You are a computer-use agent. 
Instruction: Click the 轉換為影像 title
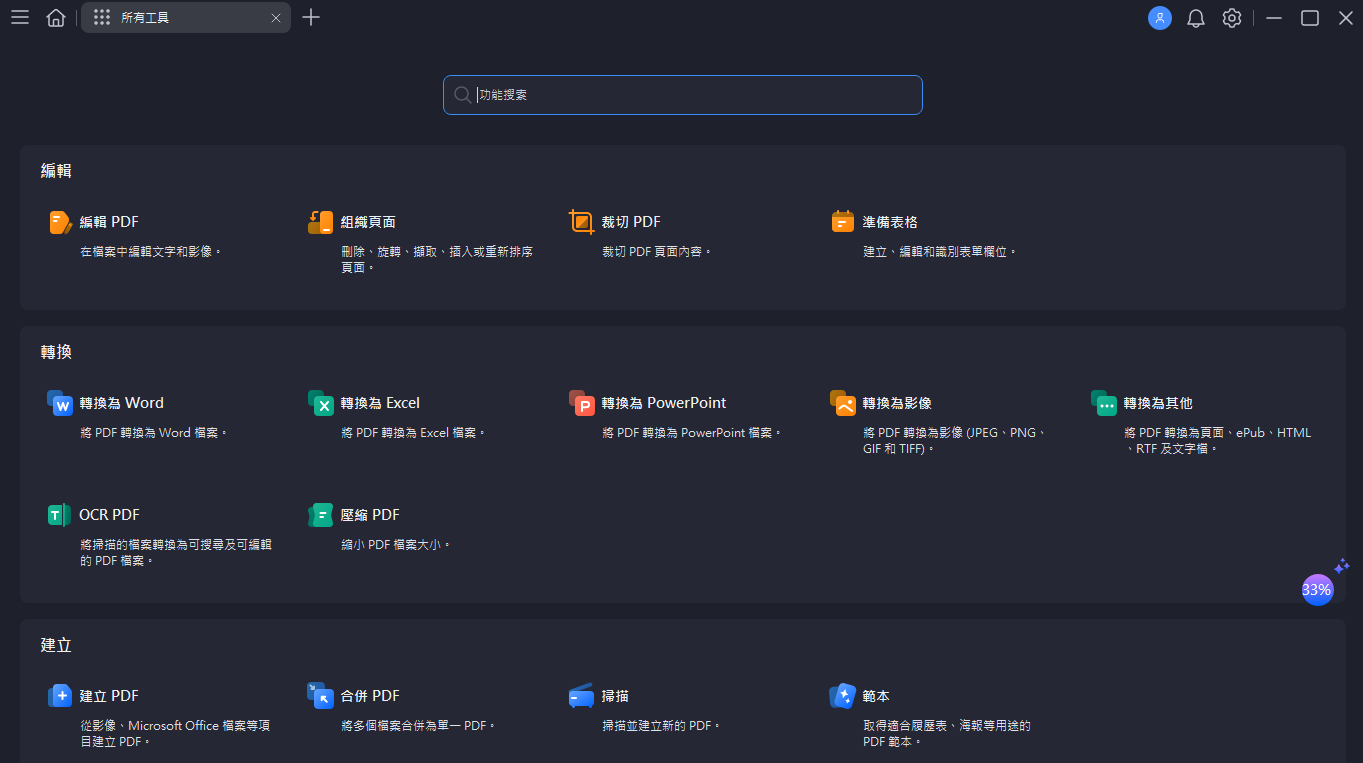897,403
